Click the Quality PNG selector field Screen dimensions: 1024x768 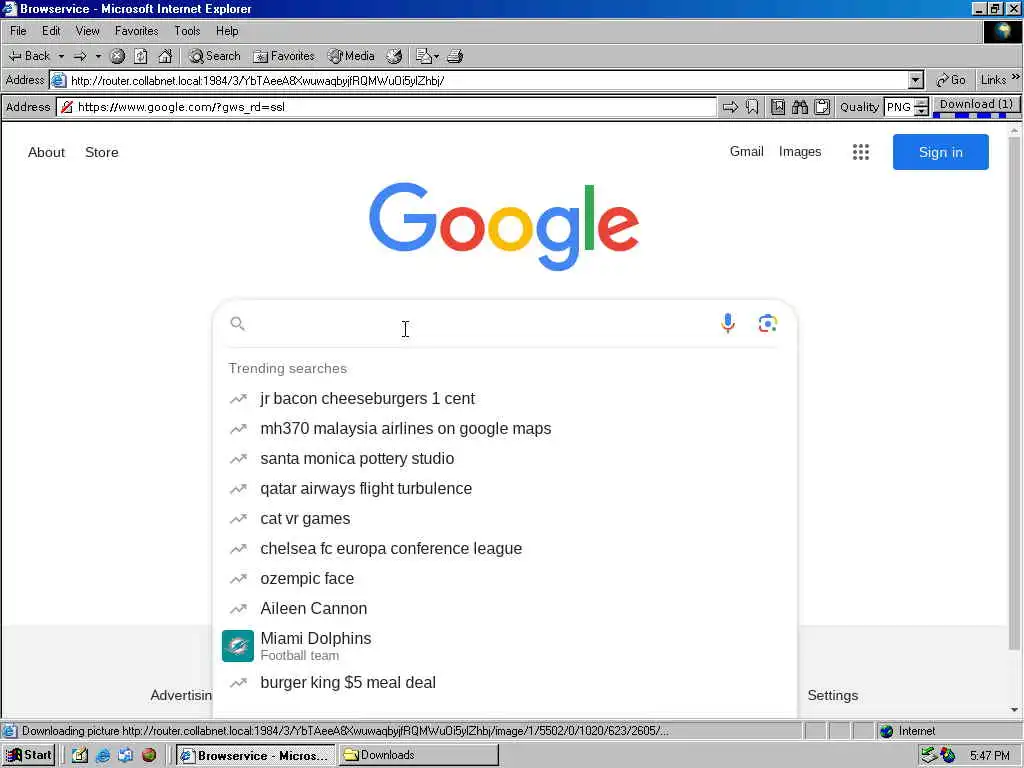(899, 107)
